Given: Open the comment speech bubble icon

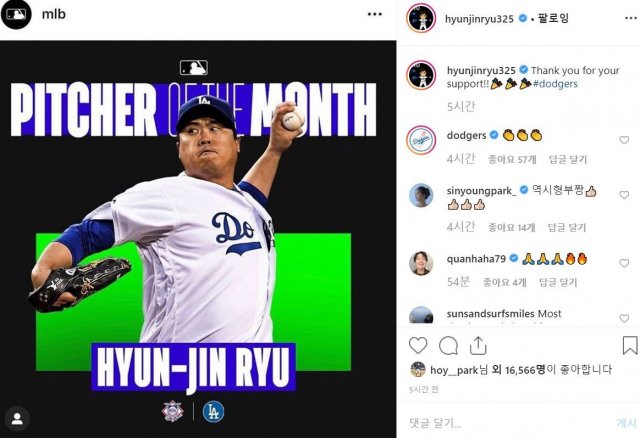Looking at the screenshot, I should (x=448, y=346).
